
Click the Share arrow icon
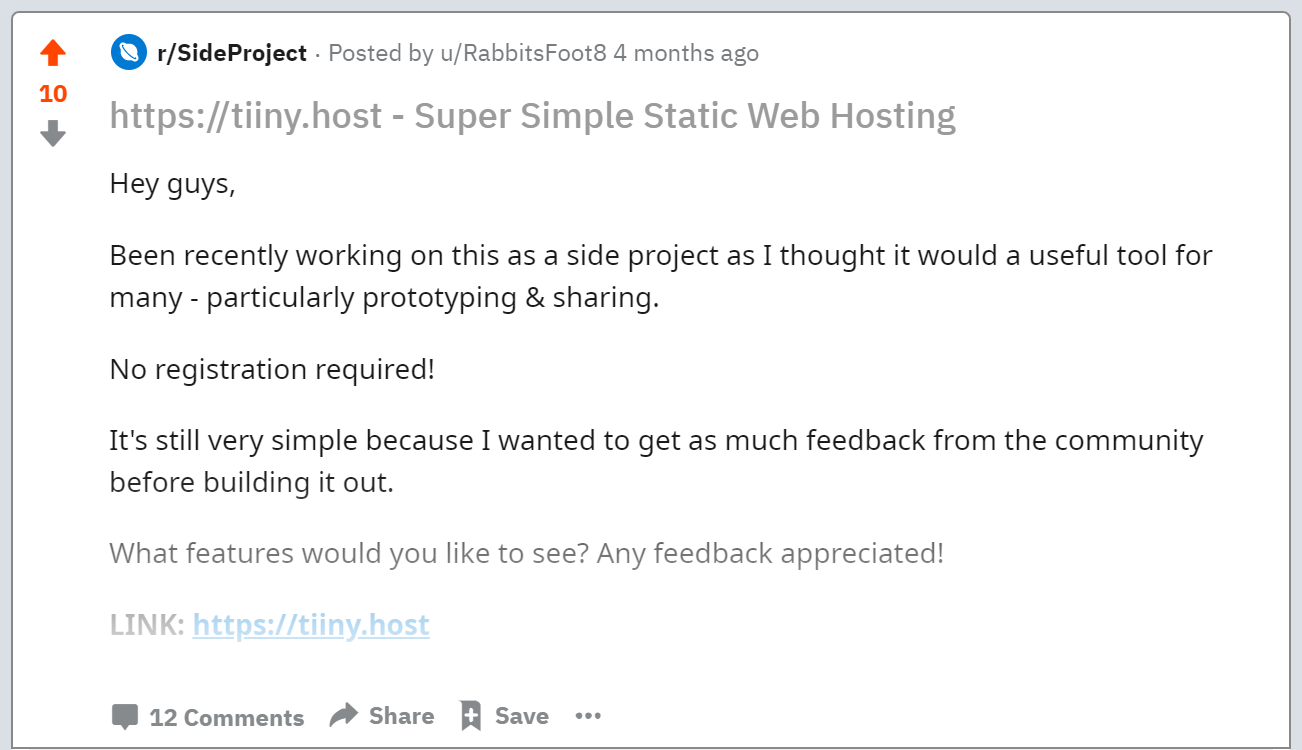click(x=344, y=715)
